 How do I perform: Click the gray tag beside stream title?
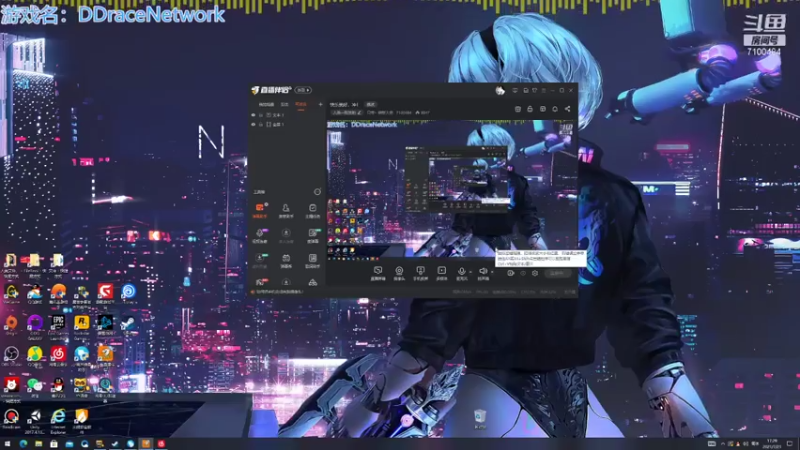[371, 105]
